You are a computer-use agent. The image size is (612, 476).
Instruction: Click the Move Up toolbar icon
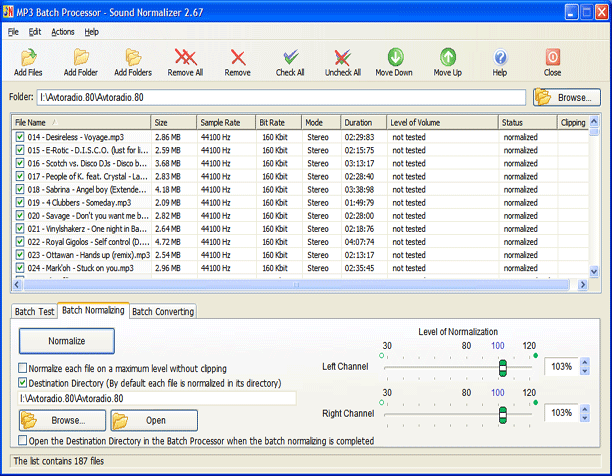tap(448, 62)
